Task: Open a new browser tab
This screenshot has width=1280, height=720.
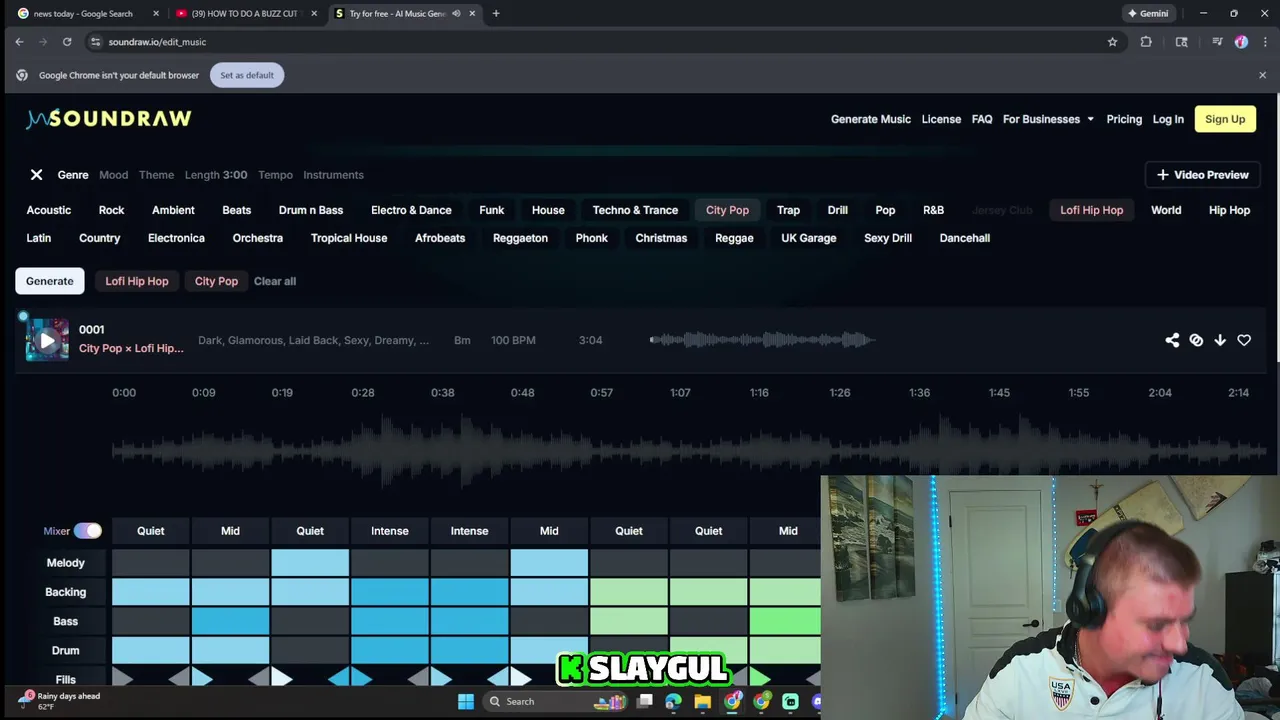Action: coord(496,13)
